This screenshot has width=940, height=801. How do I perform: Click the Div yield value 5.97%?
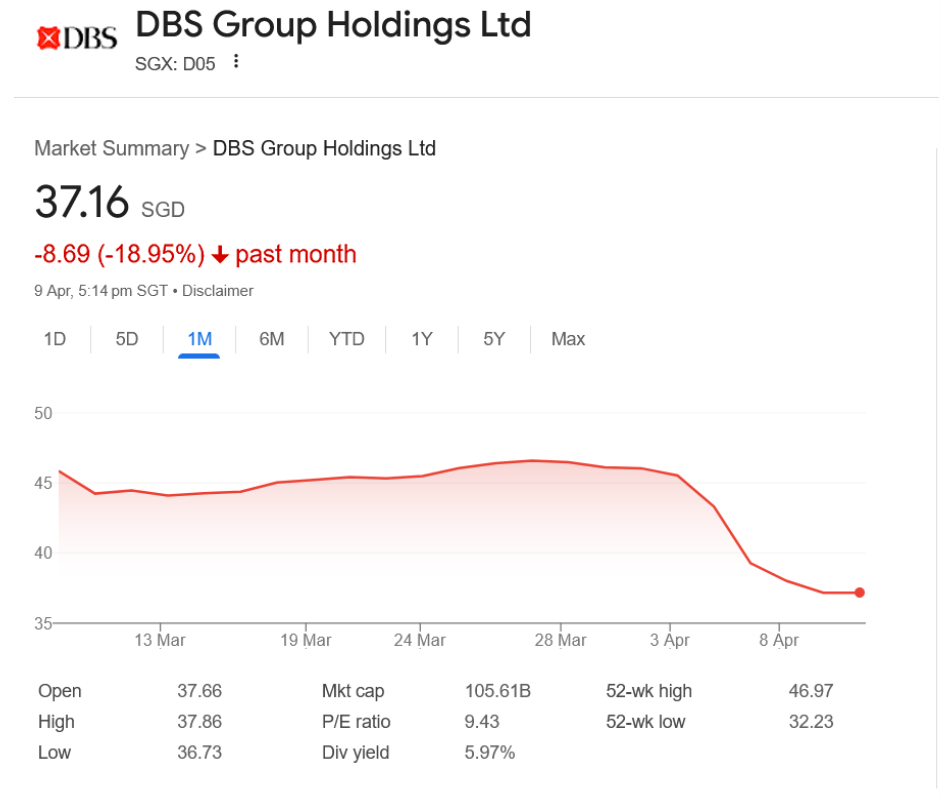(x=490, y=752)
